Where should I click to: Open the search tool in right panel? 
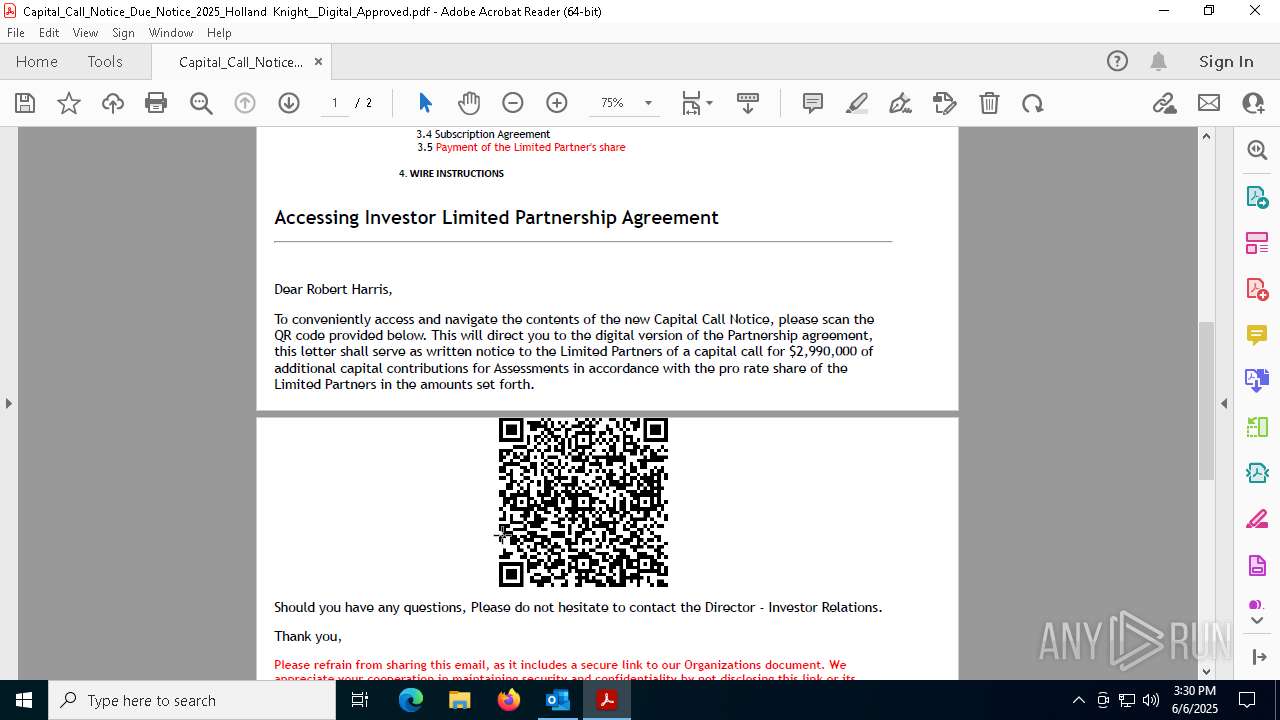point(1257,150)
